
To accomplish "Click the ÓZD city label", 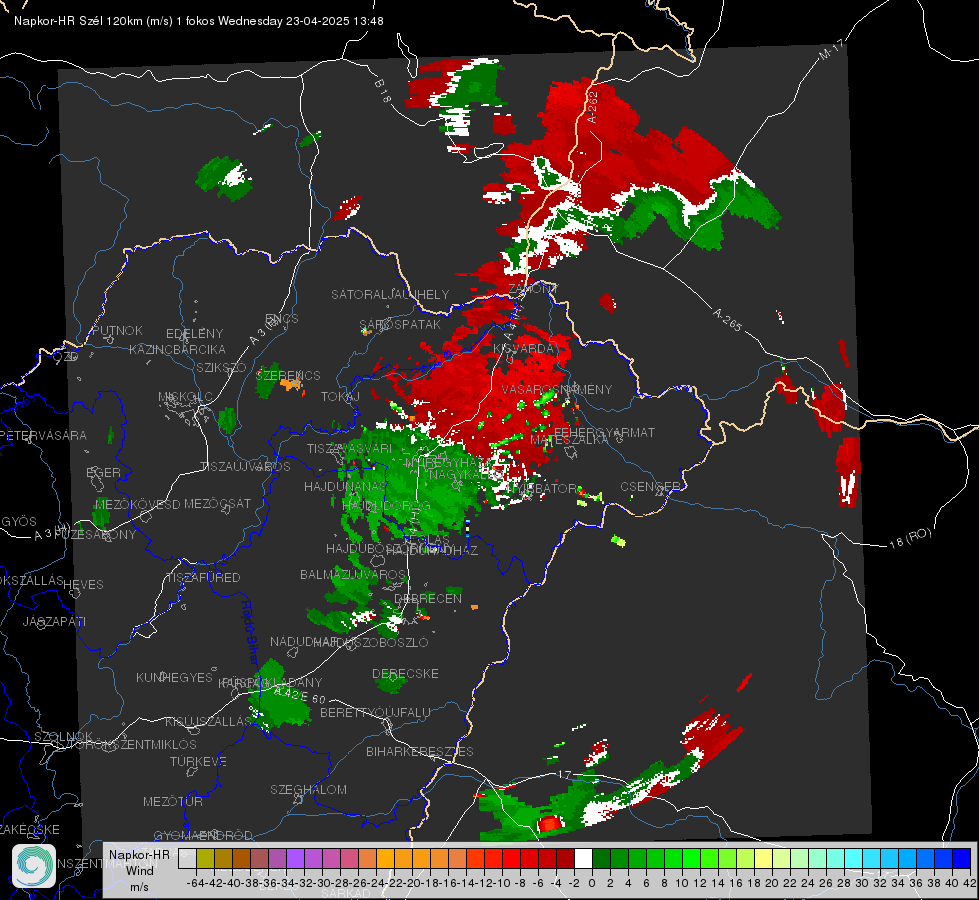I will [66, 357].
